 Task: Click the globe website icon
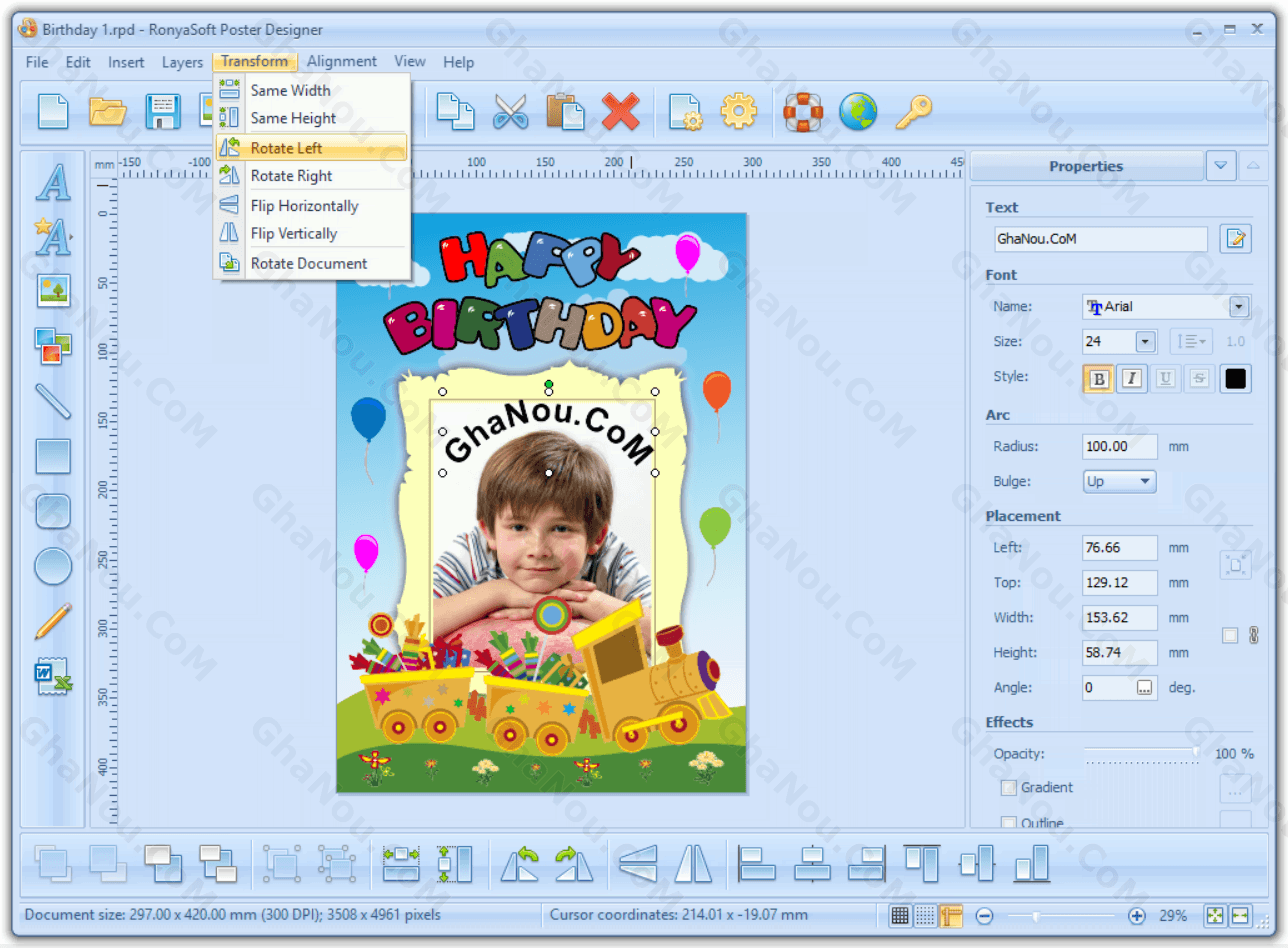[858, 111]
